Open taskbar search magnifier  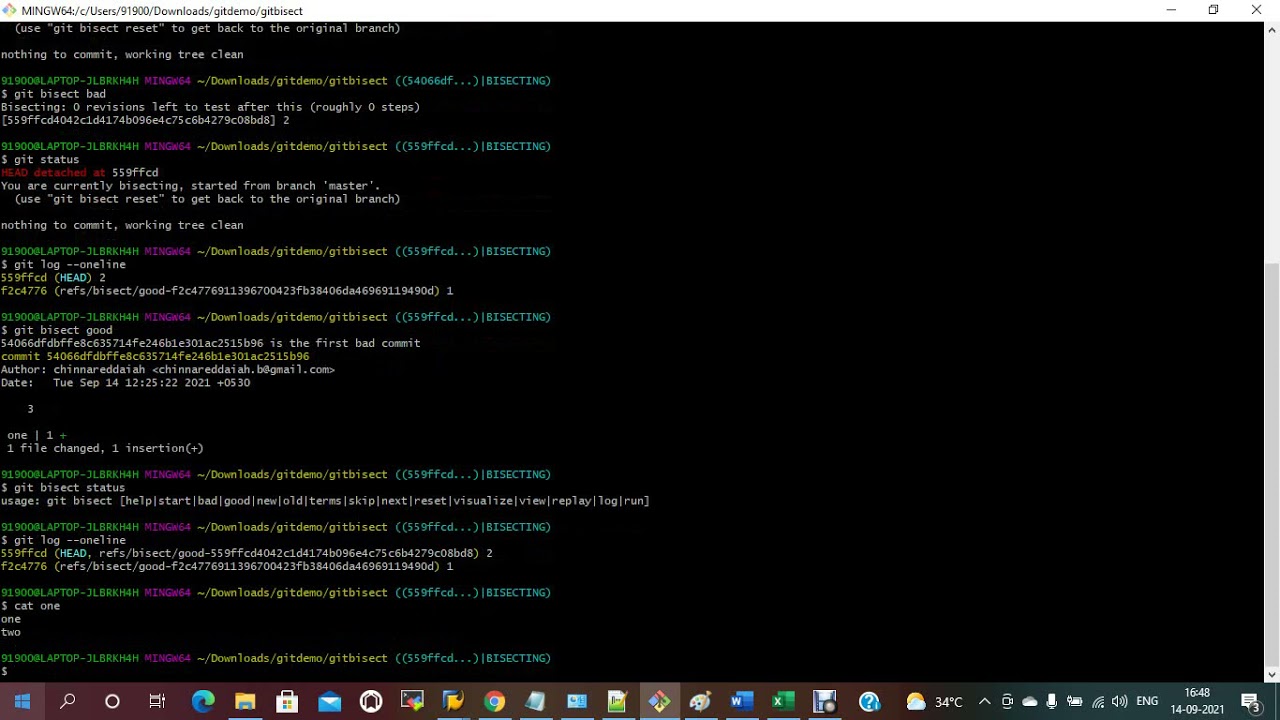[x=68, y=701]
